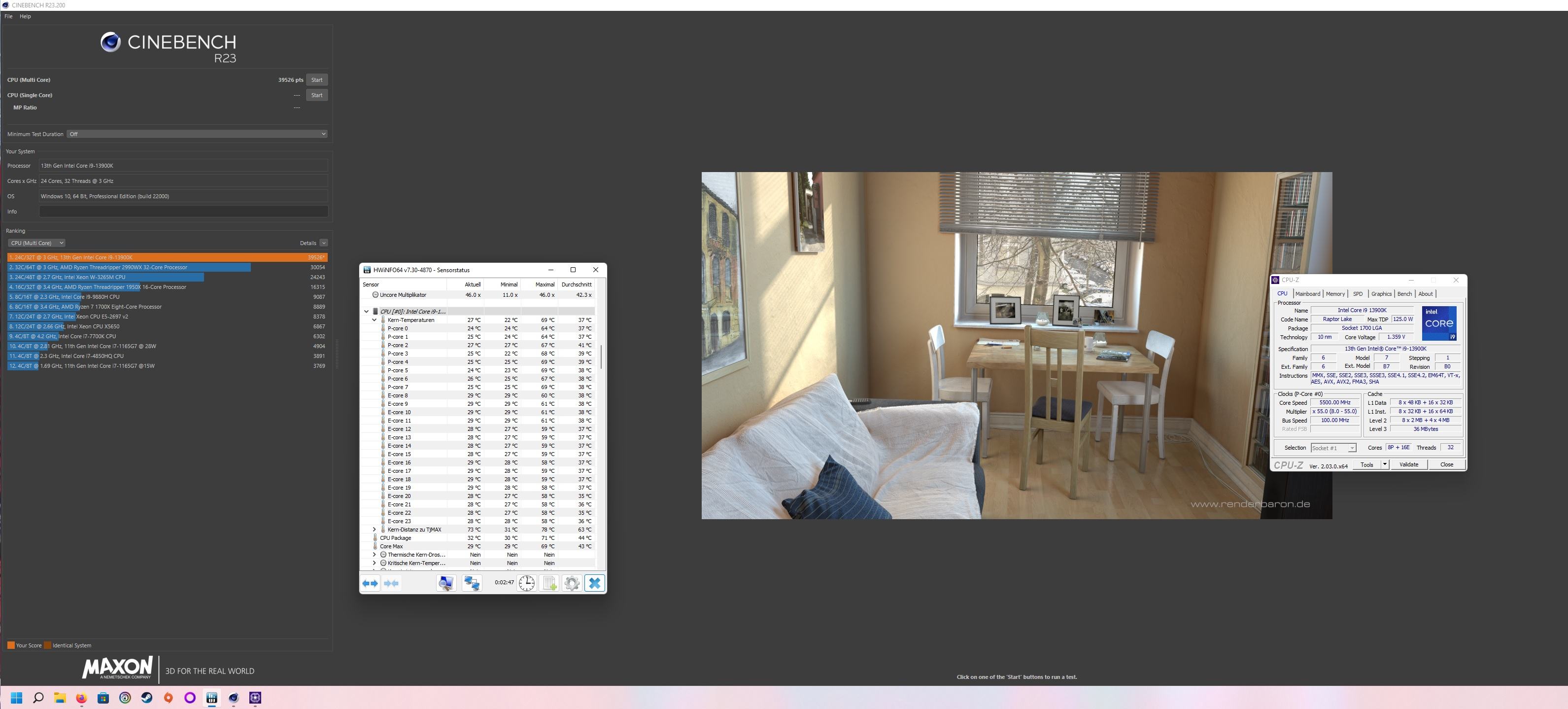Open the Minimum Test Duration dropdown
This screenshot has height=709, width=1568.
click(197, 134)
